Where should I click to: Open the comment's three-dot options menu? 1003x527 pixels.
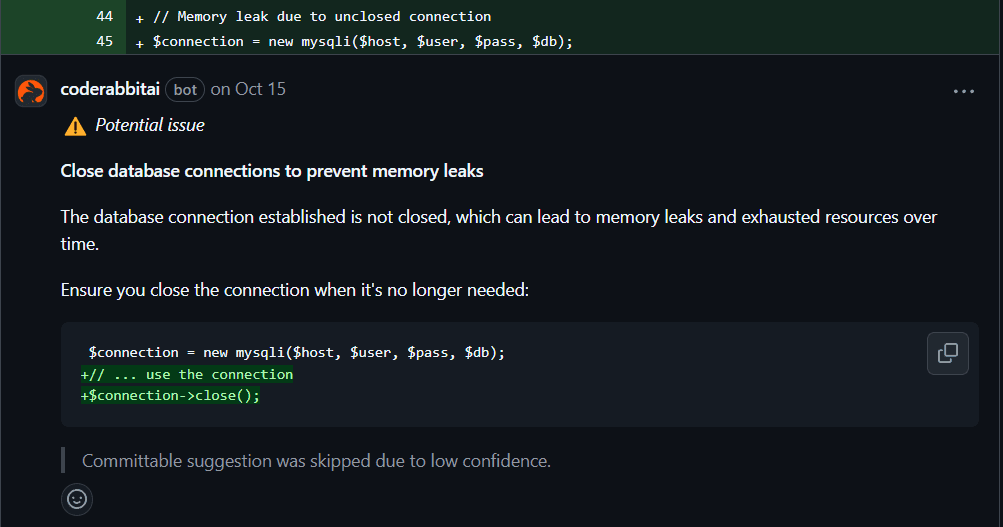coord(963,91)
